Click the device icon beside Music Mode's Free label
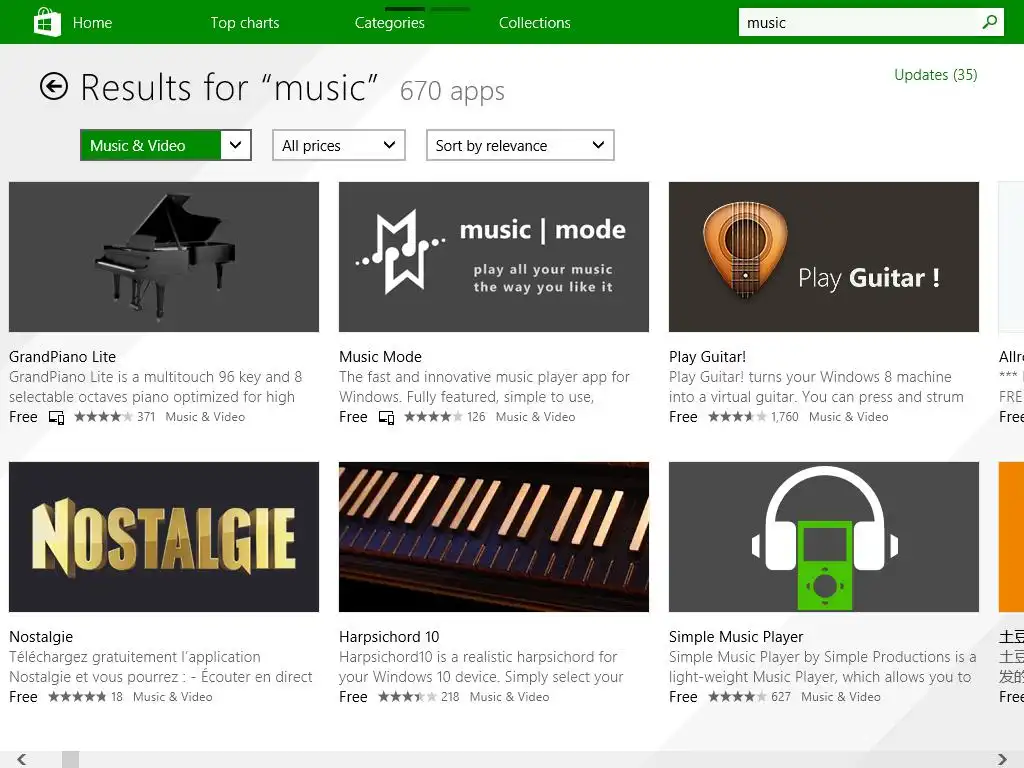The image size is (1024, 768). (386, 418)
